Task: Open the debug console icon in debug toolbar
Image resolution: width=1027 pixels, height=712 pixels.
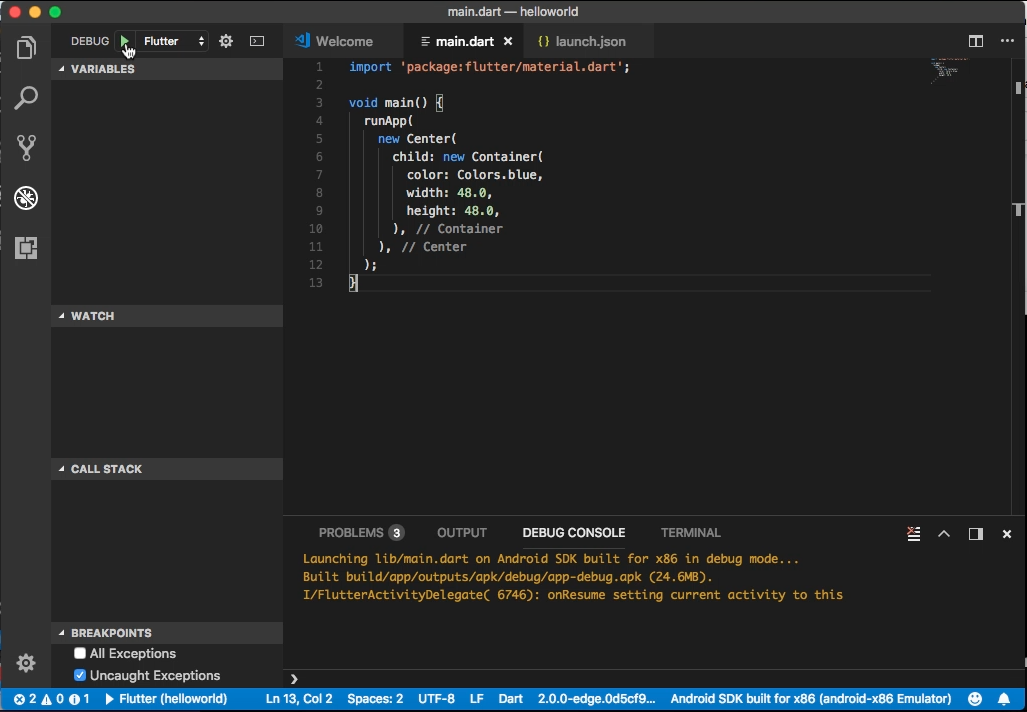Action: 257,41
